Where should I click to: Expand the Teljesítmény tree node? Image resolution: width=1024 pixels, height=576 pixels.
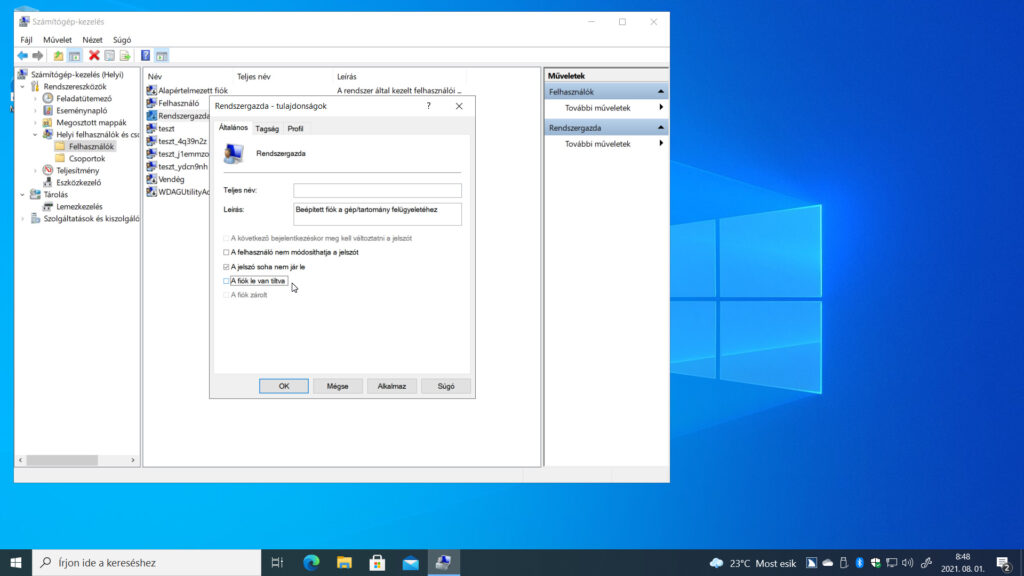pos(35,170)
